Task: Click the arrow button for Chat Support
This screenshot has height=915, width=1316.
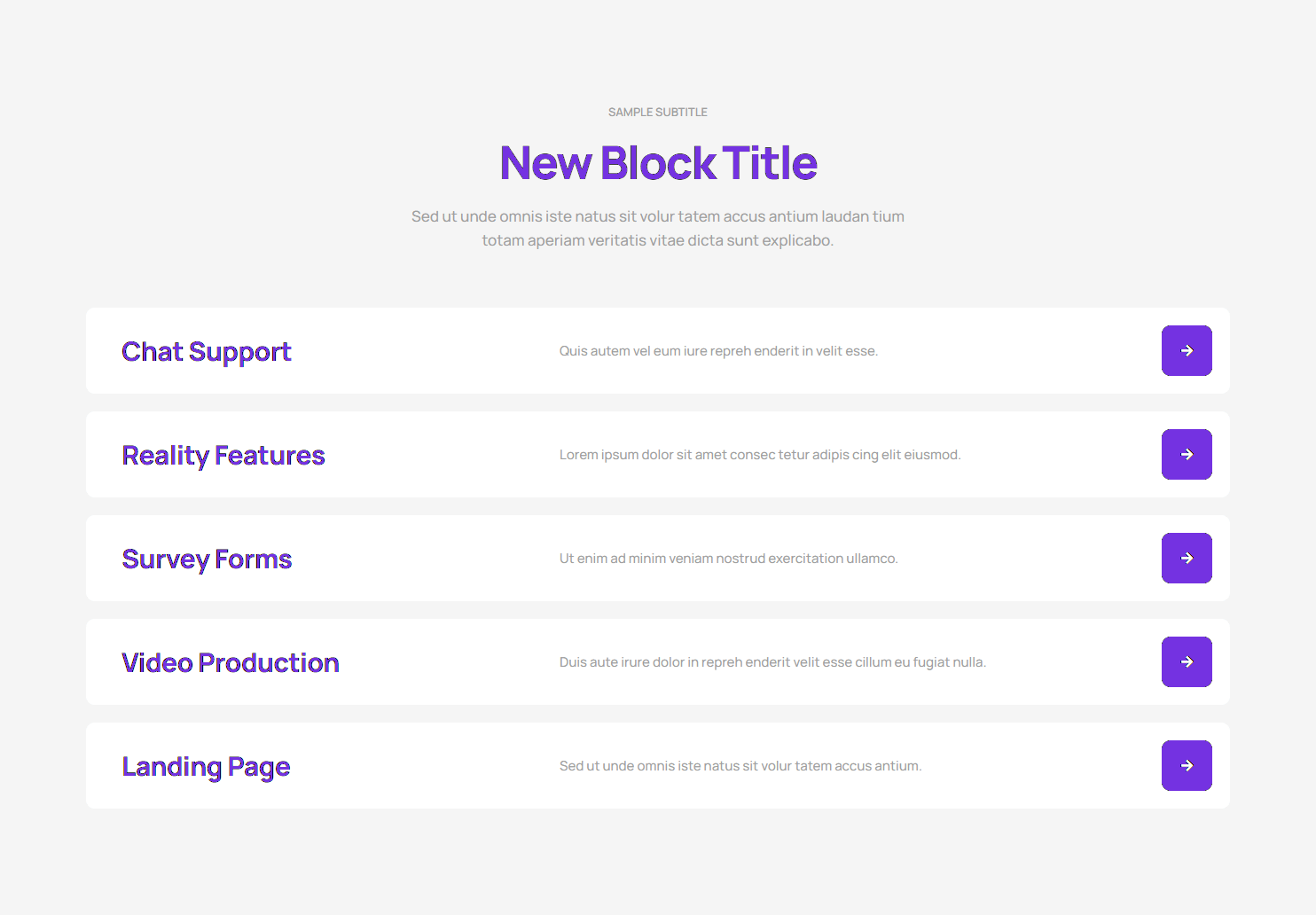Action: (1187, 351)
